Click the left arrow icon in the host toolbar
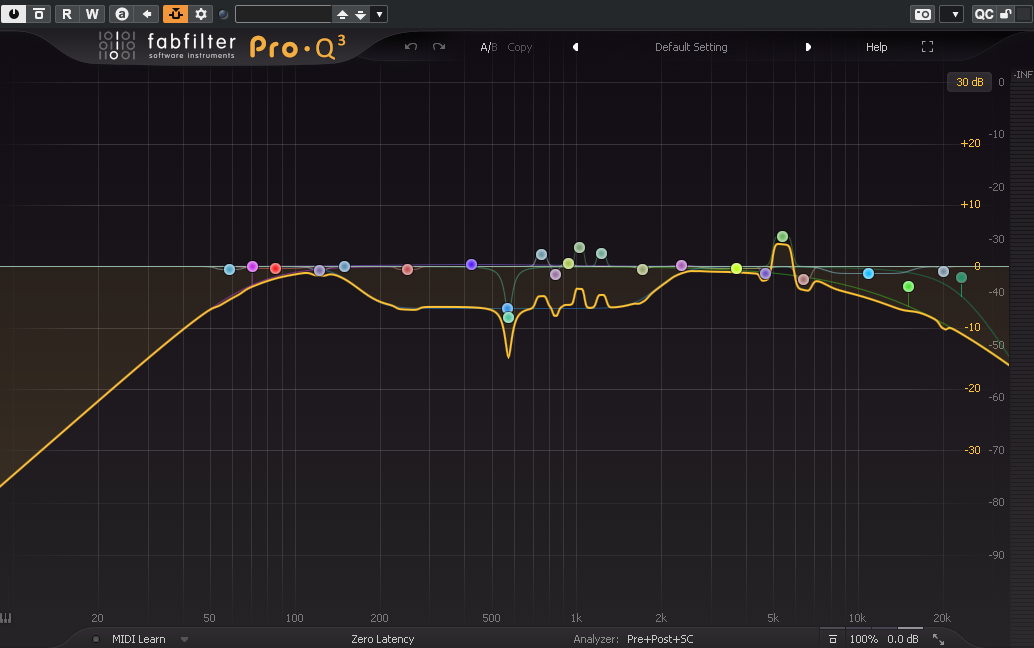The width and height of the screenshot is (1034, 648). [147, 14]
